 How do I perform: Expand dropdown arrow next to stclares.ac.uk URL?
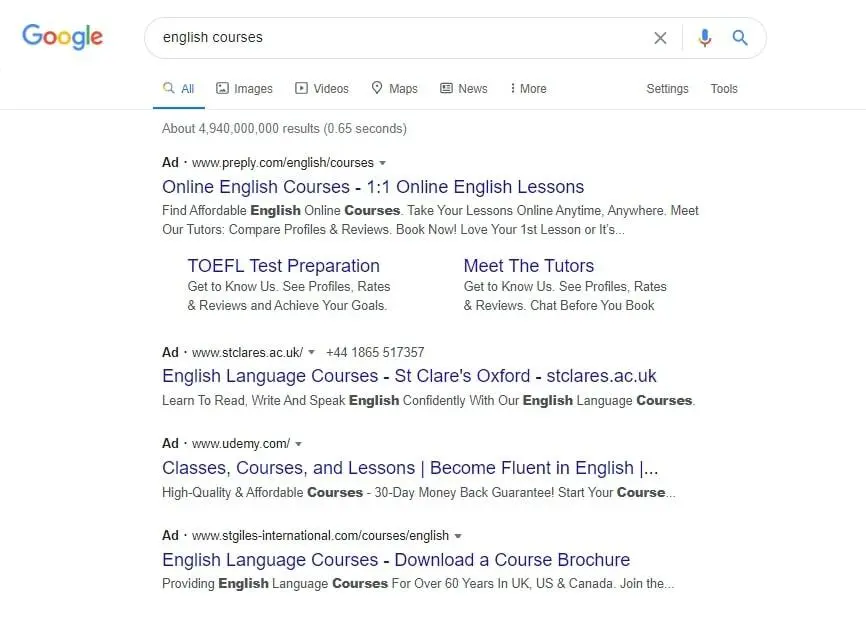[312, 353]
